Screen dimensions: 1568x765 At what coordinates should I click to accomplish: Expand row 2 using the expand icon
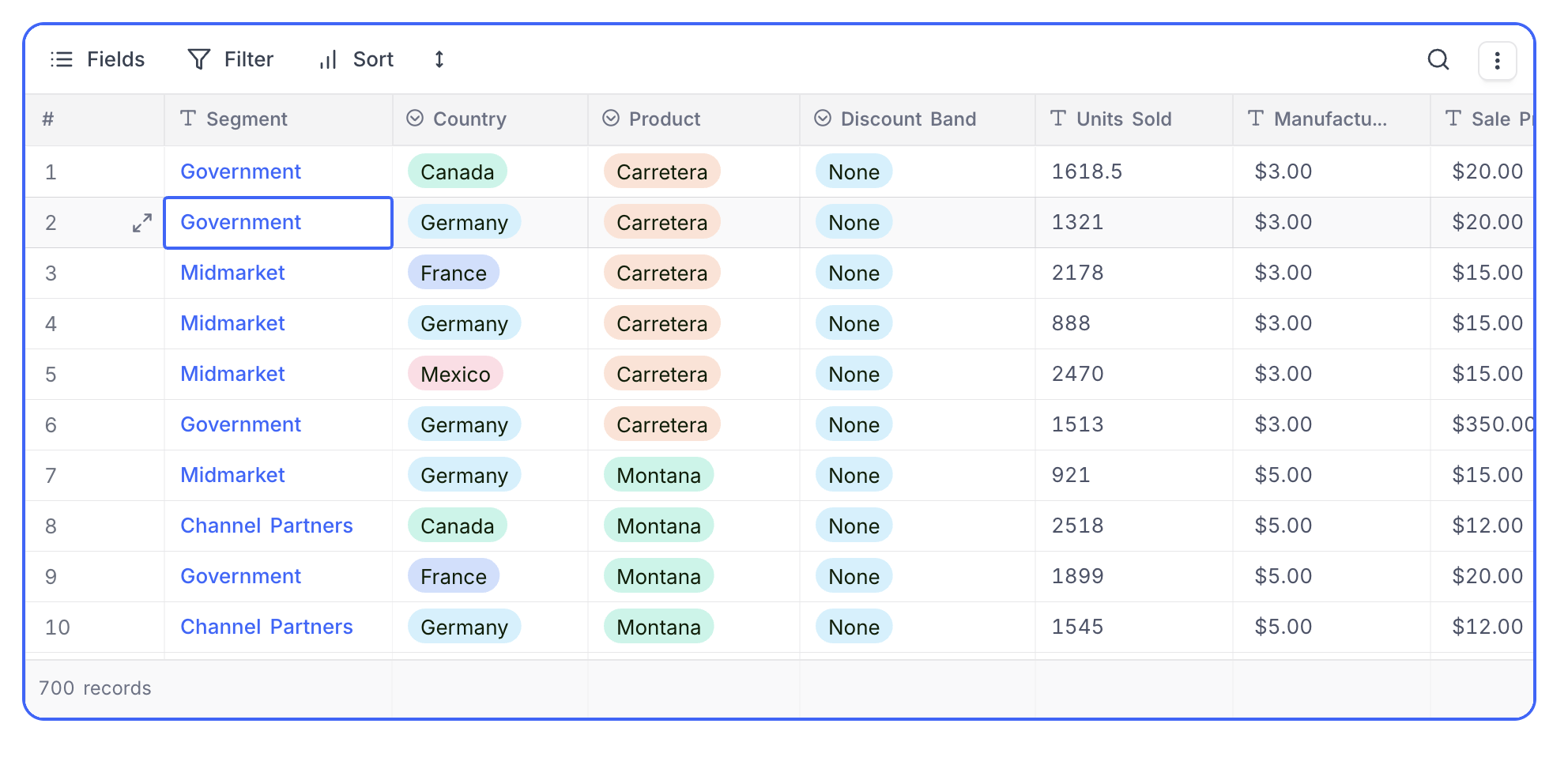pyautogui.click(x=142, y=223)
